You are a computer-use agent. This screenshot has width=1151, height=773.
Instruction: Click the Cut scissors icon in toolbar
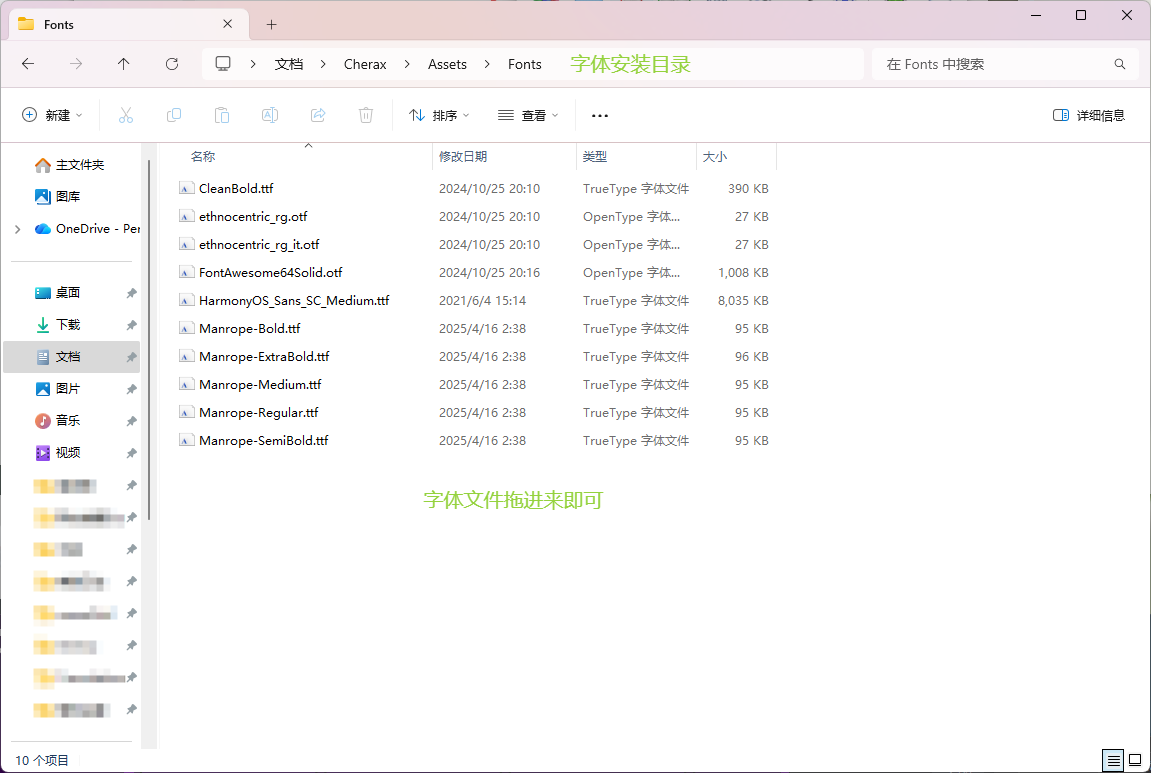point(126,115)
